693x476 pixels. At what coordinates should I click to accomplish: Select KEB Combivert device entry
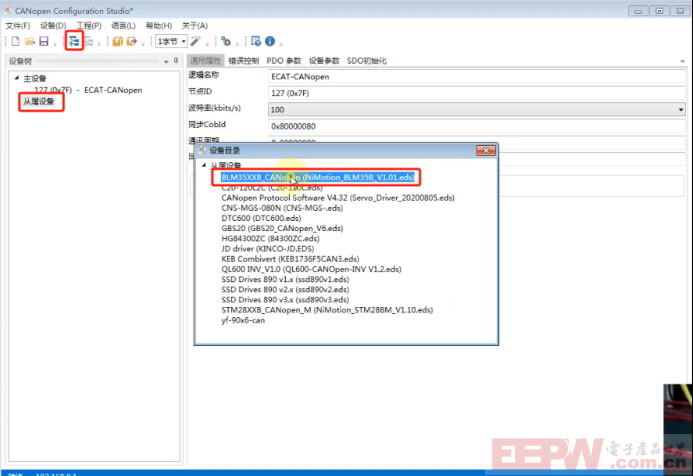pos(290,259)
